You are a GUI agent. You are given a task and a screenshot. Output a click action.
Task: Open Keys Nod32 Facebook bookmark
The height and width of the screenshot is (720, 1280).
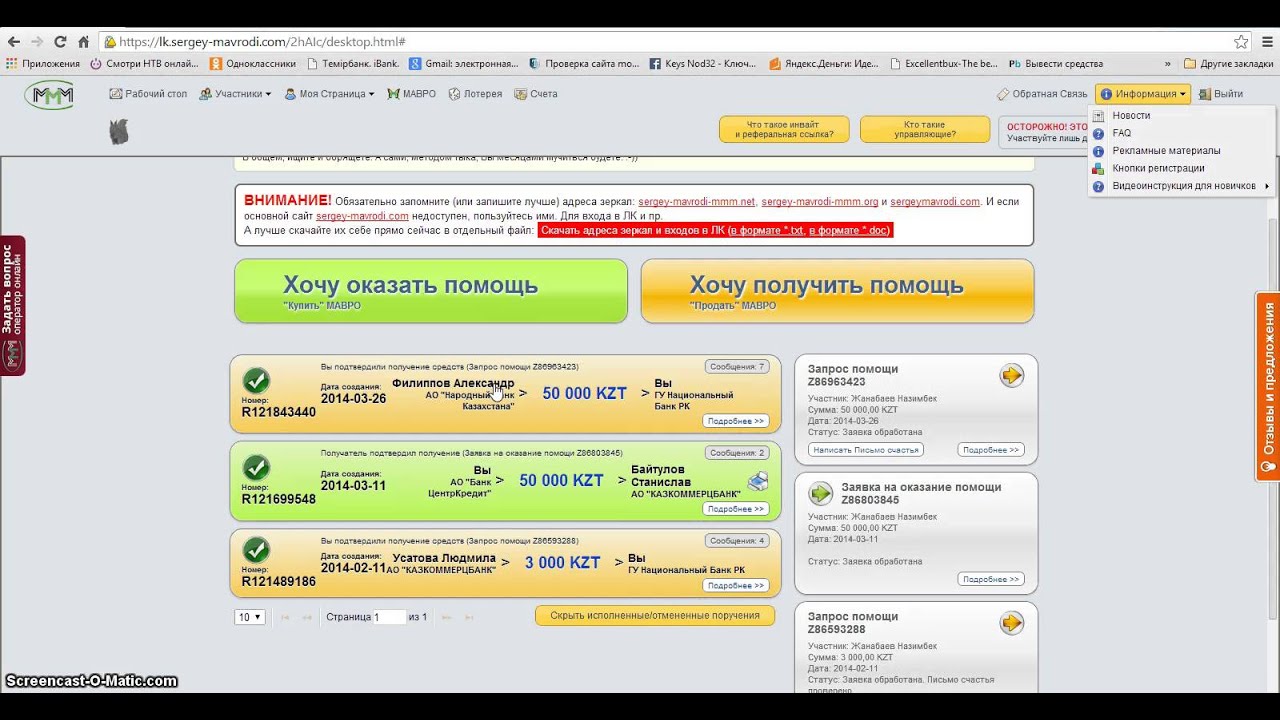coord(703,64)
